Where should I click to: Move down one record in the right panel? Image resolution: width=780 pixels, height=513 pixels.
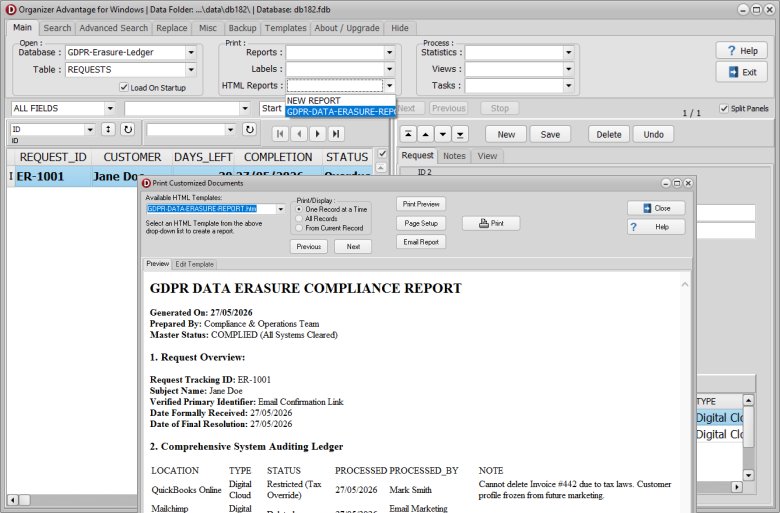tap(443, 134)
